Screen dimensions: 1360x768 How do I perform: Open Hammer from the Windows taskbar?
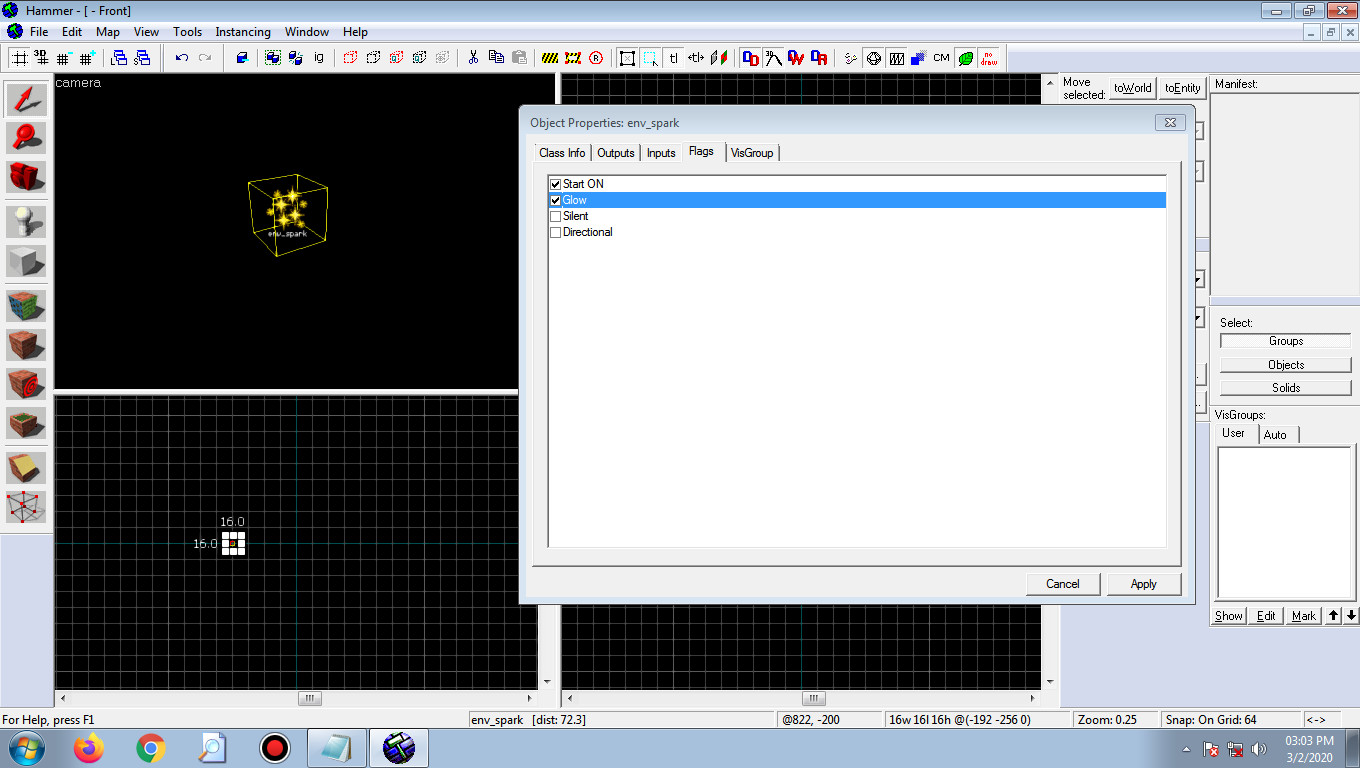click(399, 747)
